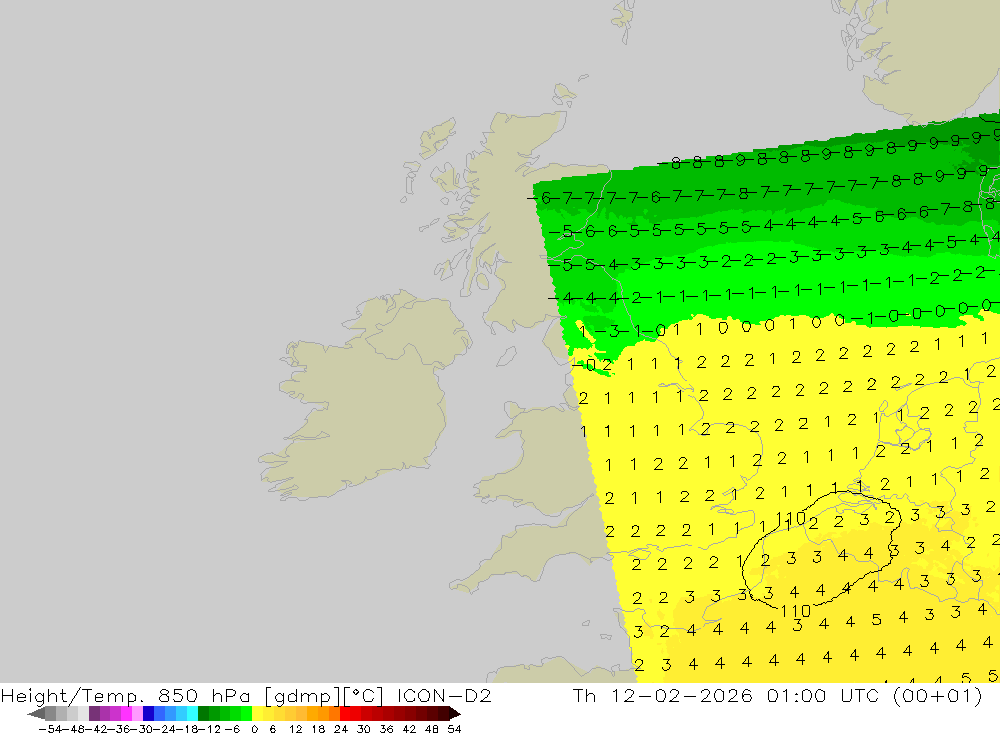
Task: Click the "18" legend scale label
Action: point(318,729)
